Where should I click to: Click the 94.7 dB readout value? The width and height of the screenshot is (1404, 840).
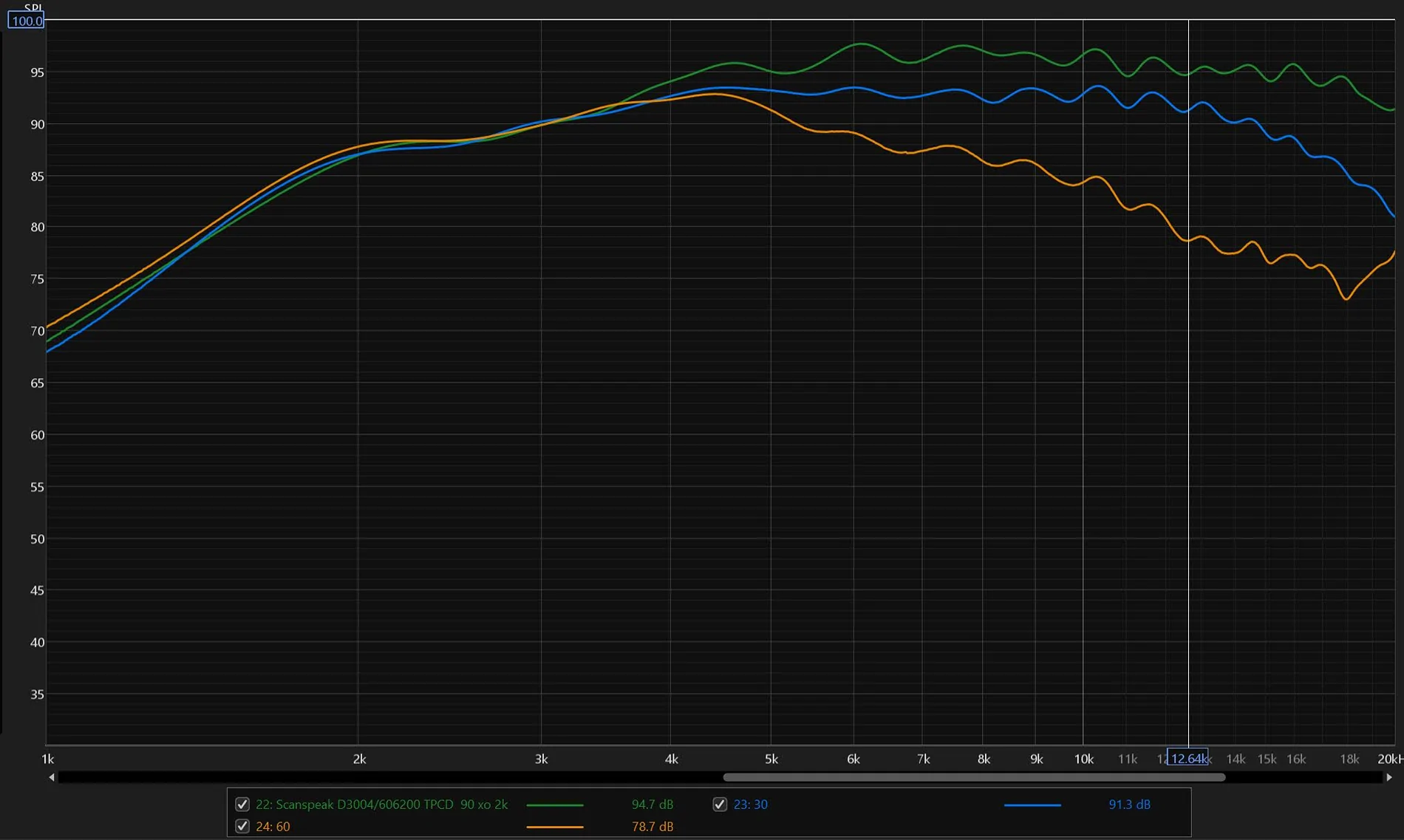(652, 805)
